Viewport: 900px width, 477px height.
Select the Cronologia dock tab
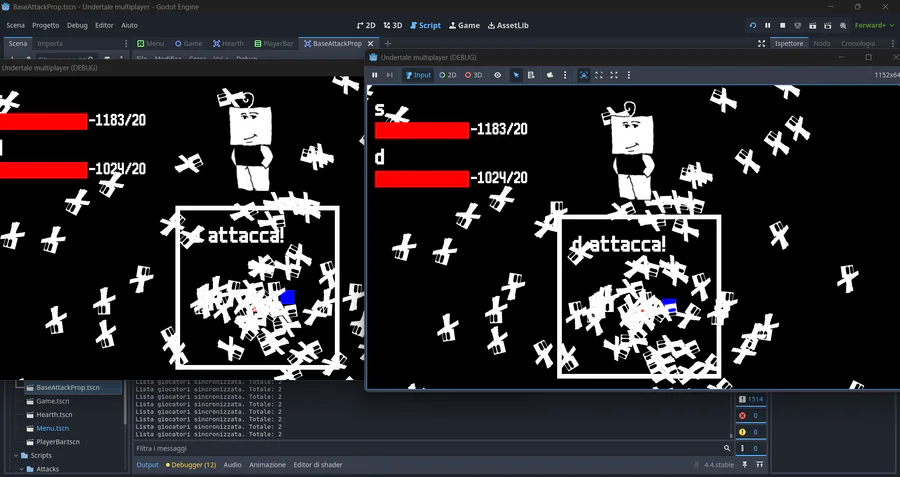(x=858, y=44)
